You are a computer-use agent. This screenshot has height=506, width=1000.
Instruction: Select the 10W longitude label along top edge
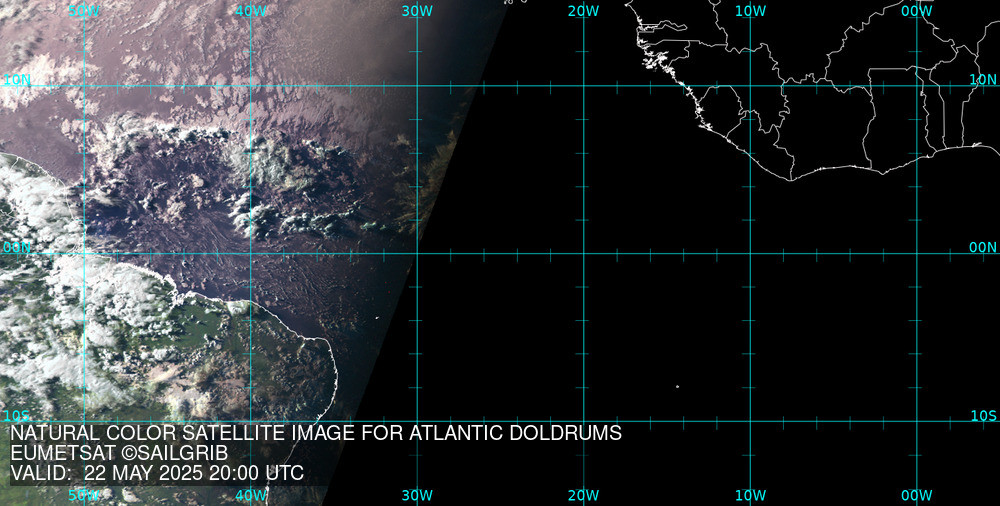click(750, 11)
